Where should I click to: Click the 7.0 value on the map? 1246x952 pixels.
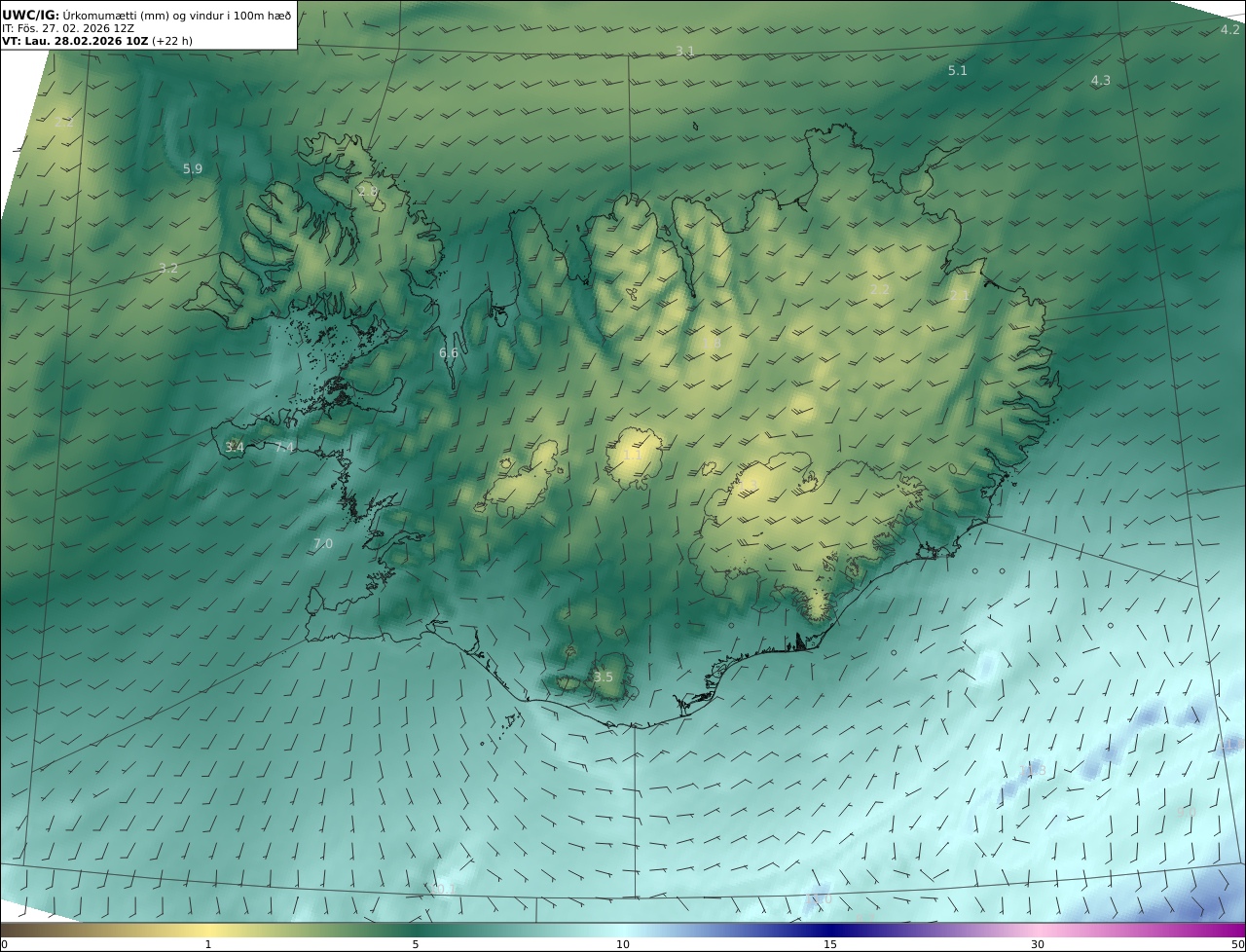coord(323,544)
